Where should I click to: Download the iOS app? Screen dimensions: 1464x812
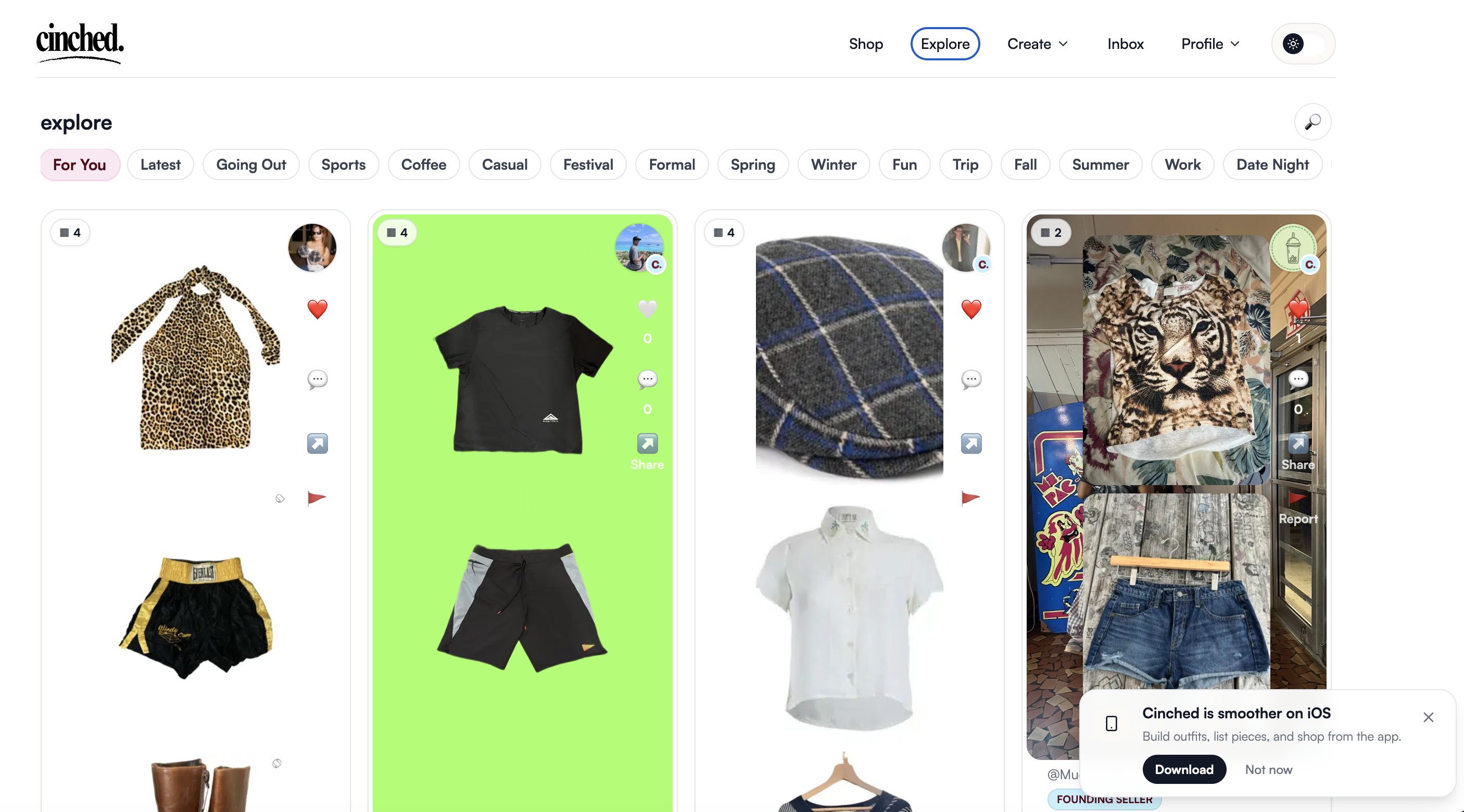(1184, 769)
